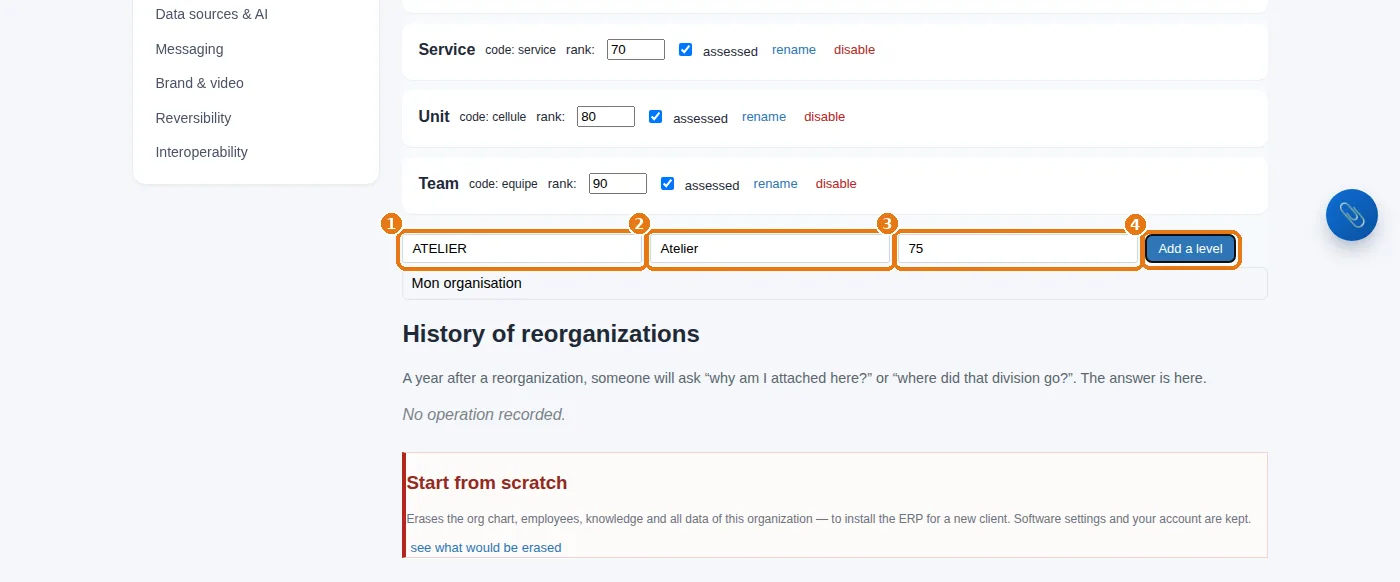The height and width of the screenshot is (582, 1400).
Task: Disable the Service level
Action: tap(854, 50)
